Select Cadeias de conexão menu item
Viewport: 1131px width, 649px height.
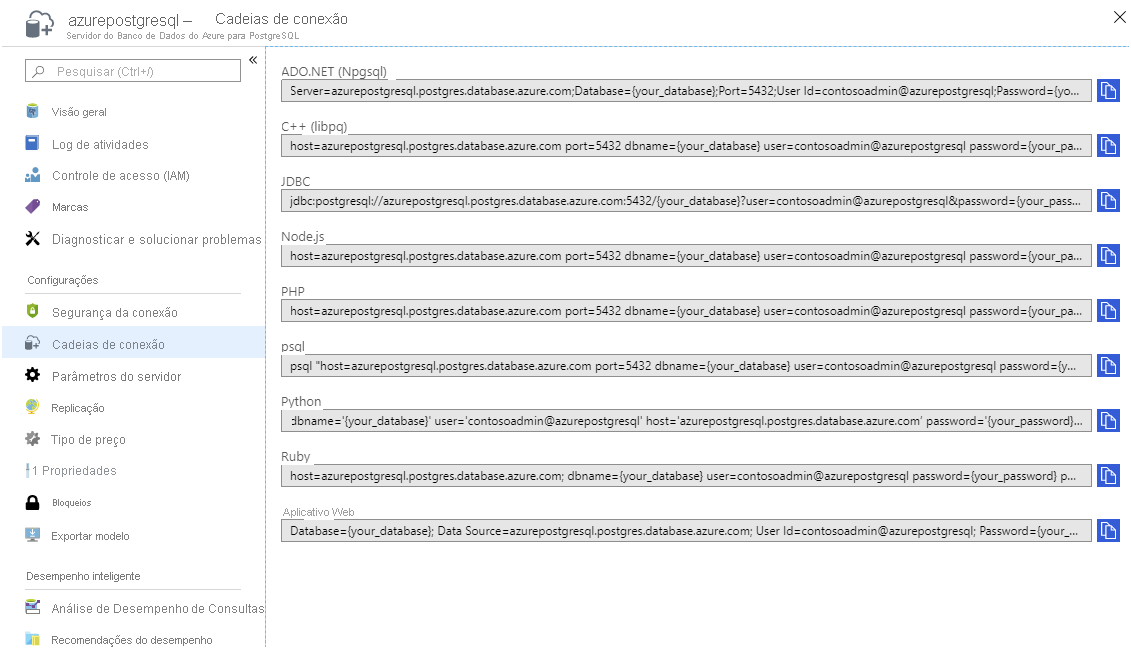coord(133,344)
